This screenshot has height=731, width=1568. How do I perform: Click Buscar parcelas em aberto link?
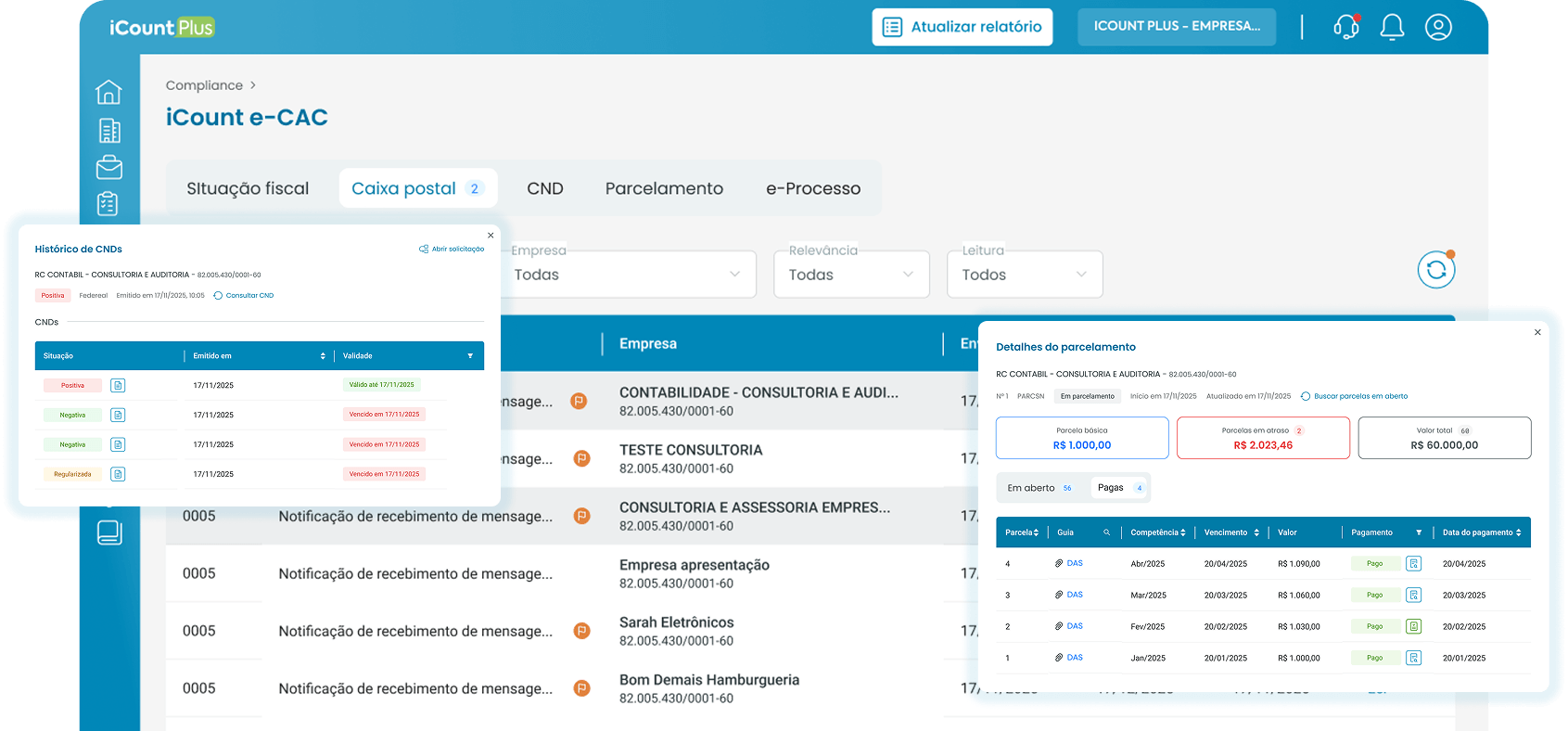tap(1355, 396)
